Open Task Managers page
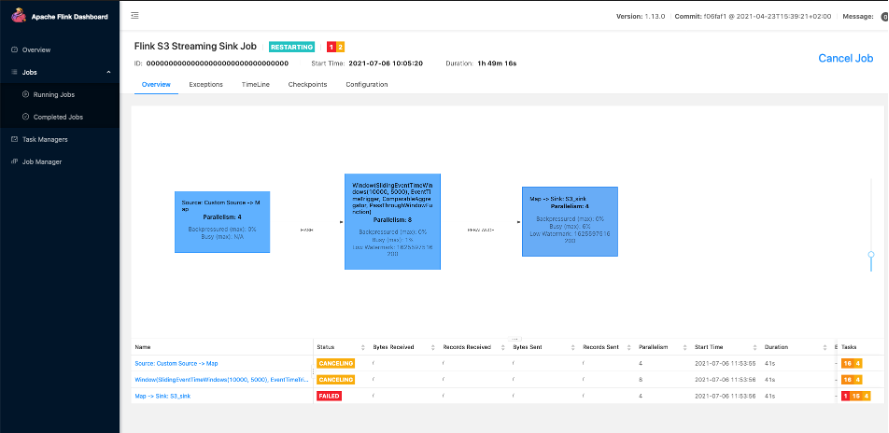 (x=45, y=139)
